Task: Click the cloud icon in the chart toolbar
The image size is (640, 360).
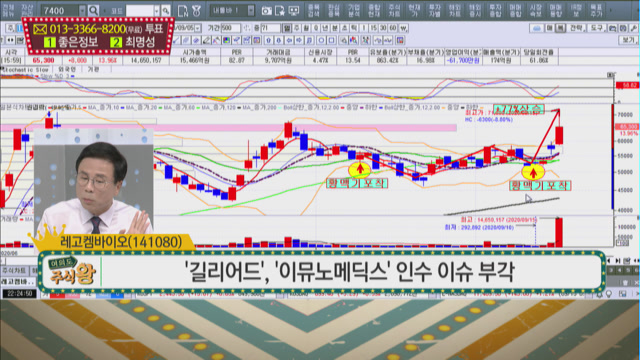Action: pos(537,28)
